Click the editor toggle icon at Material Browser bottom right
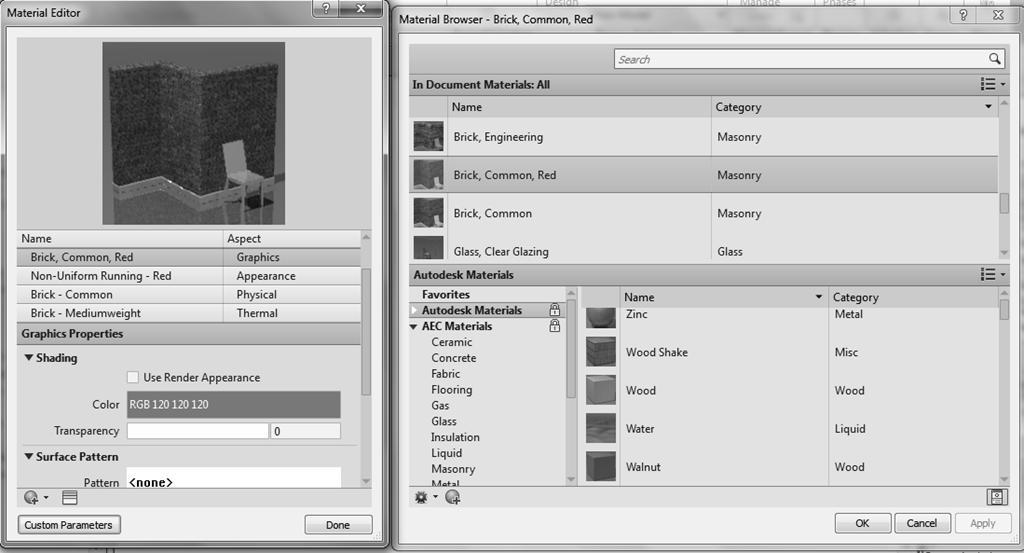Viewport: 1024px width, 553px height. coord(997,497)
